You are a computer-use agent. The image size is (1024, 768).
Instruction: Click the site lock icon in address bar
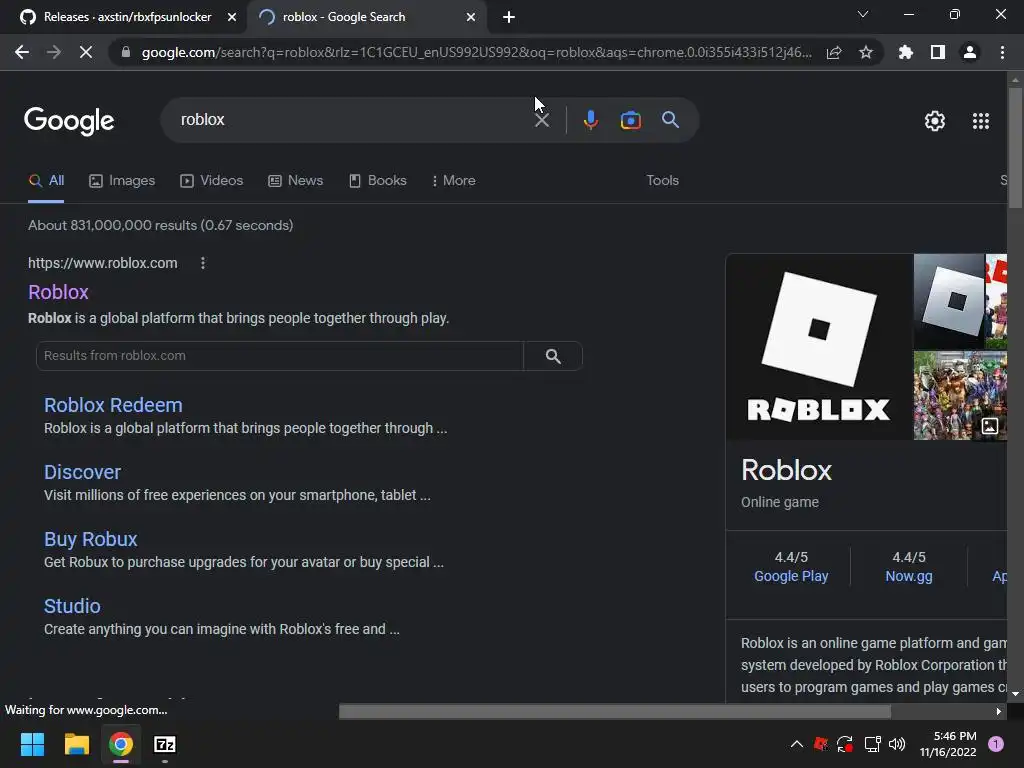click(126, 52)
